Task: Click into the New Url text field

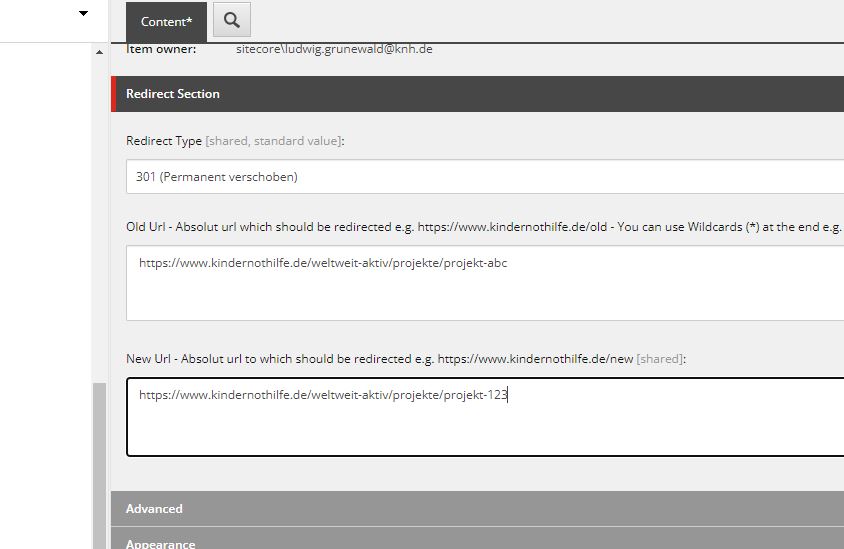Action: (x=485, y=417)
